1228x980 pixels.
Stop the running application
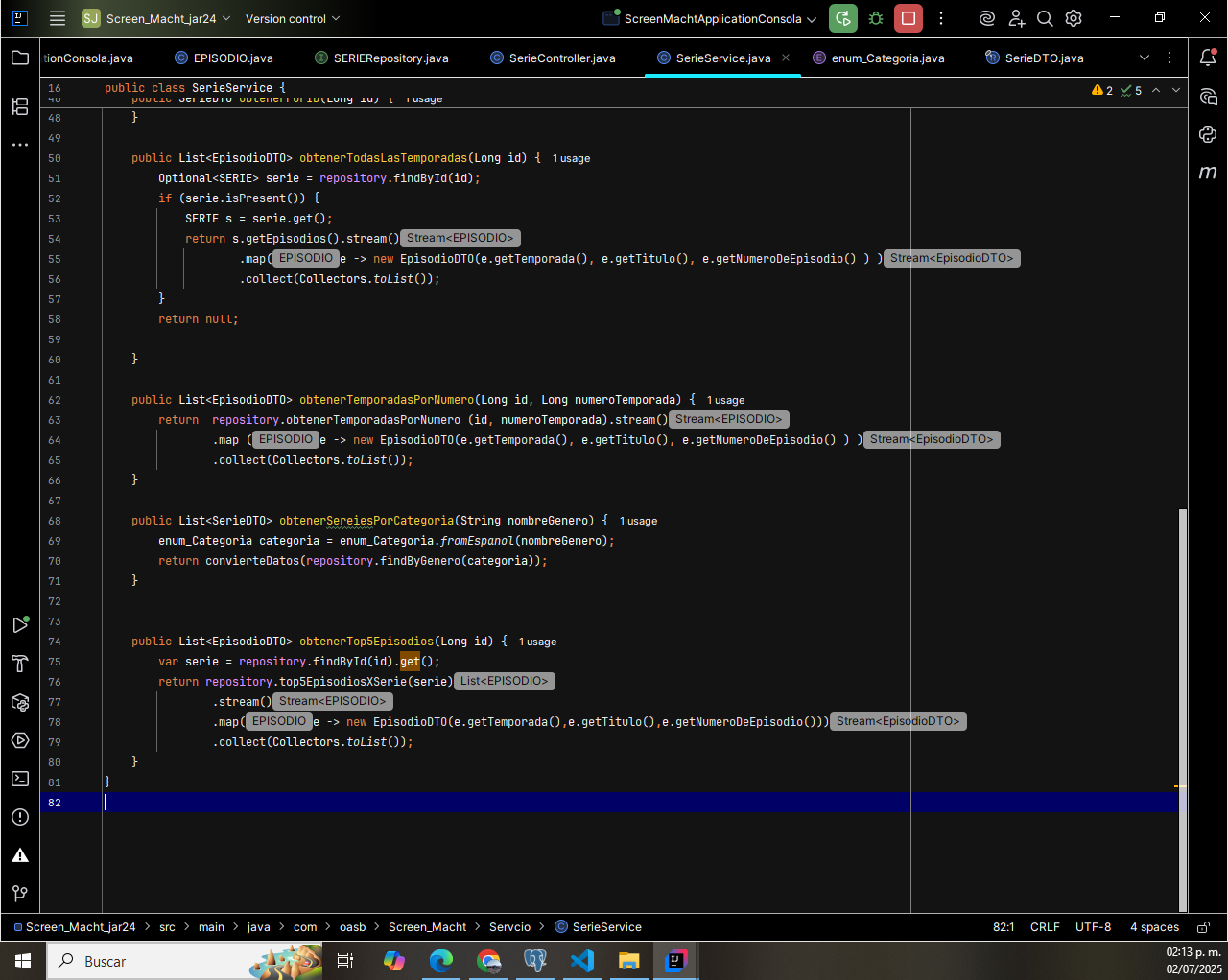909,18
